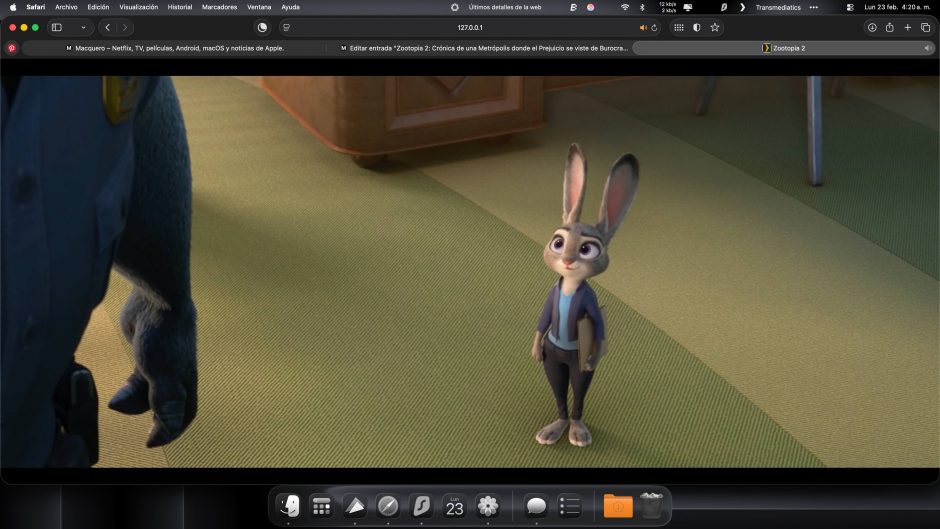This screenshot has height=529, width=940.
Task: Open the Marcadores menu
Action: coord(219,7)
